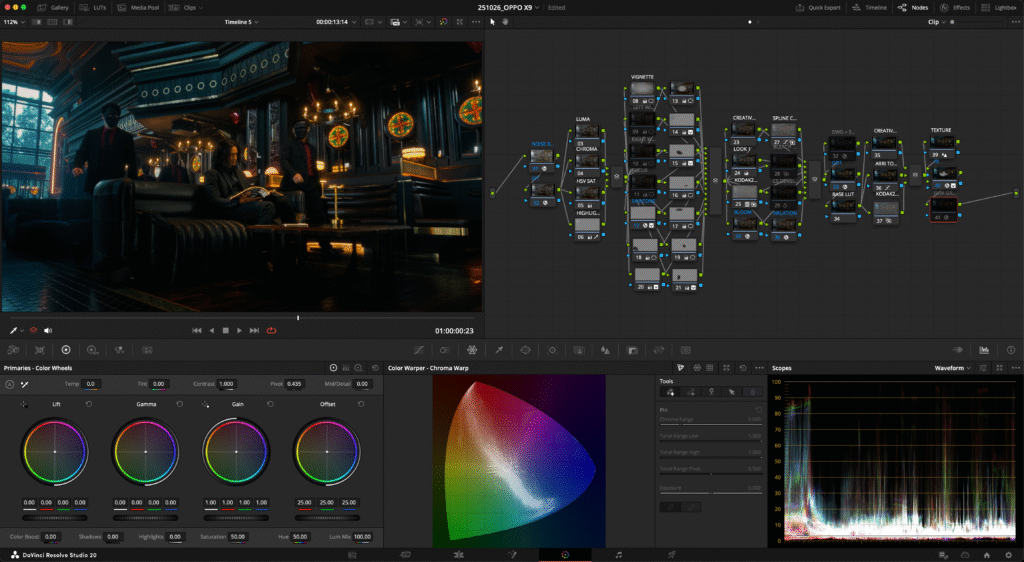Switch to the Effects panel tab
The image size is (1024, 562).
955,7
